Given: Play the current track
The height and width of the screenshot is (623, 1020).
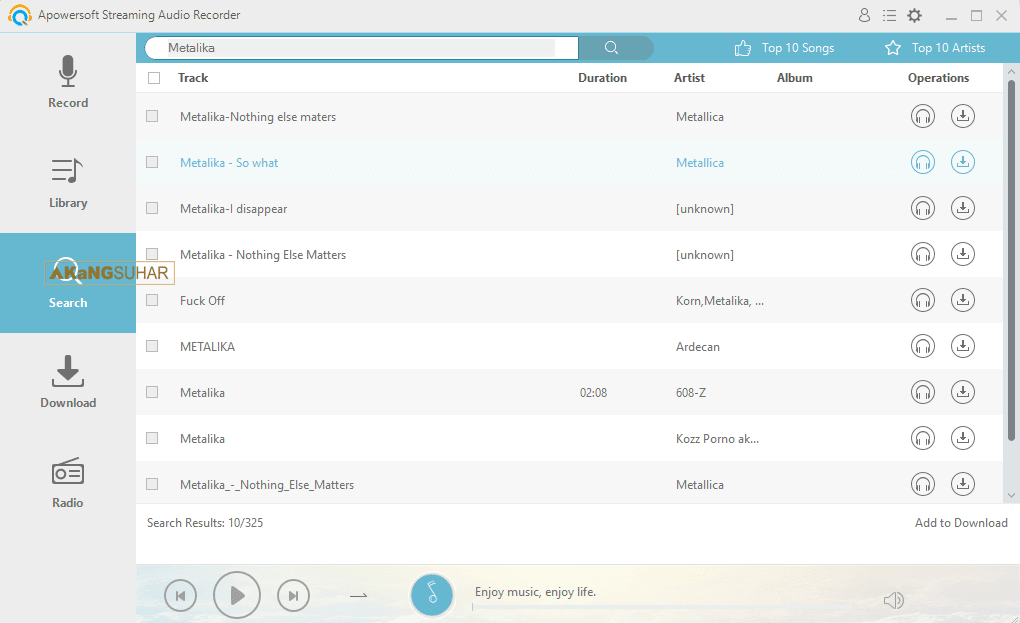Looking at the screenshot, I should [x=237, y=595].
